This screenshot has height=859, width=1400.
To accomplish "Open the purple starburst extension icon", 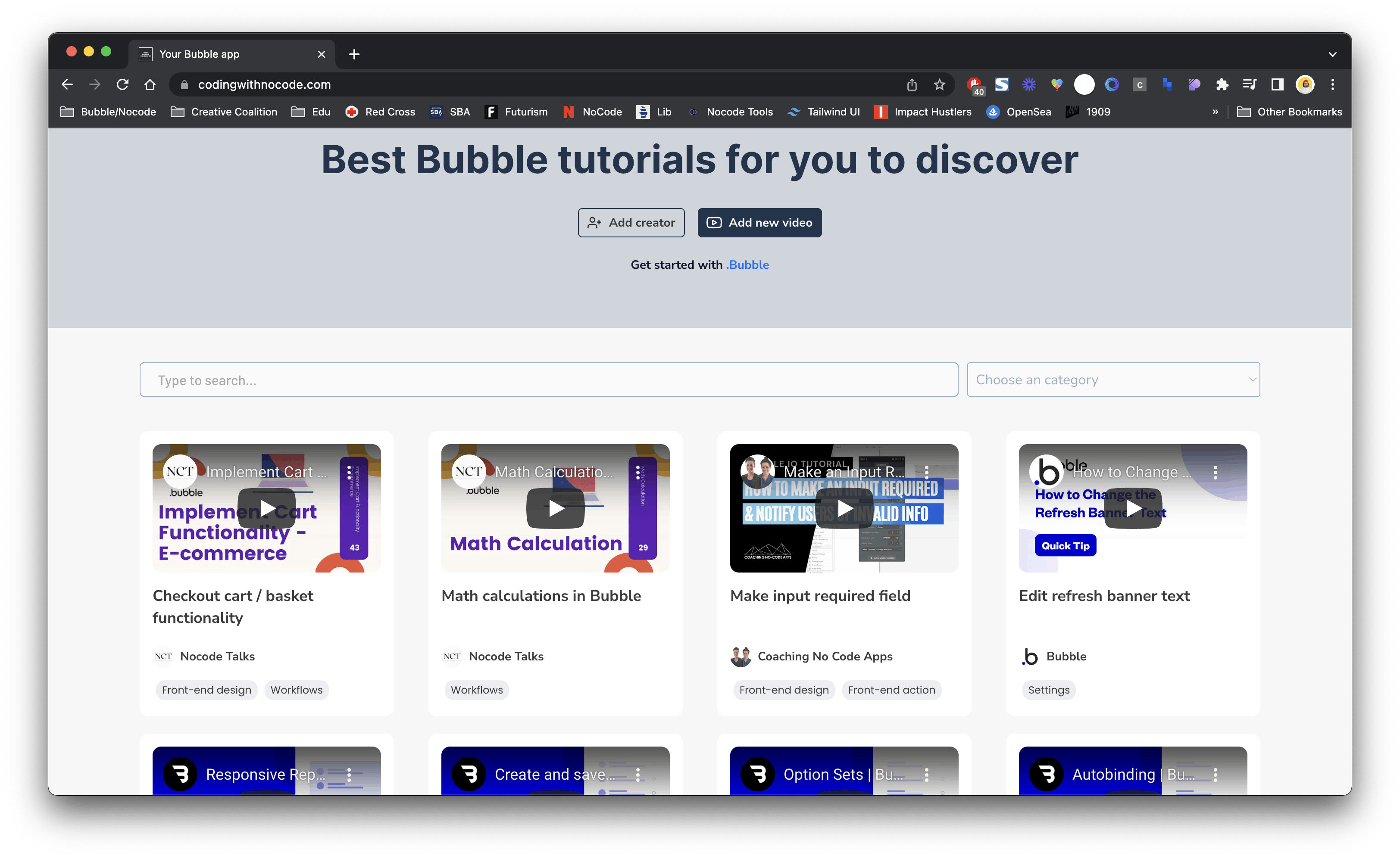I will pyautogui.click(x=1029, y=84).
